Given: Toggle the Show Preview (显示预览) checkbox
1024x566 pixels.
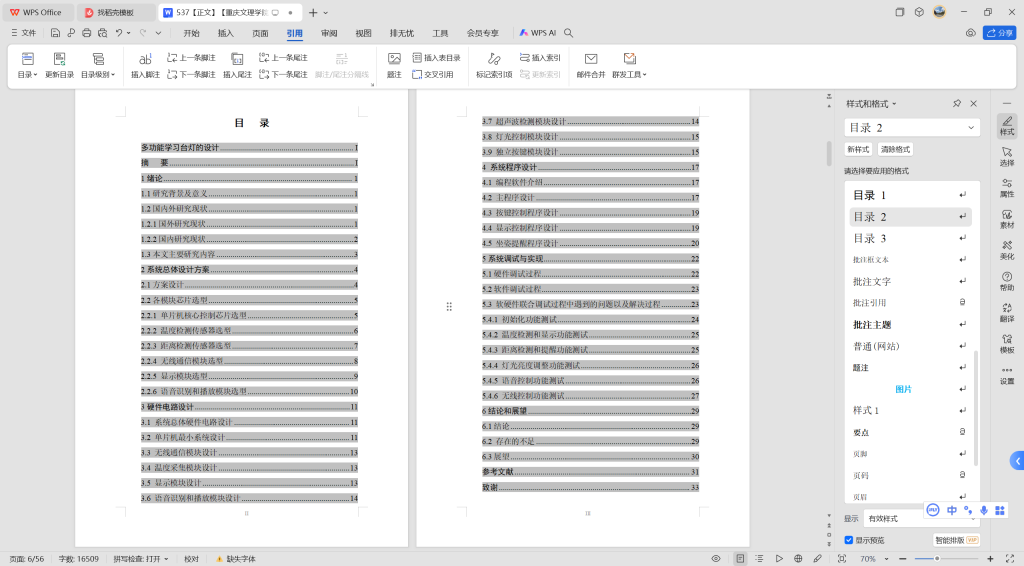Looking at the screenshot, I should click(x=849, y=540).
